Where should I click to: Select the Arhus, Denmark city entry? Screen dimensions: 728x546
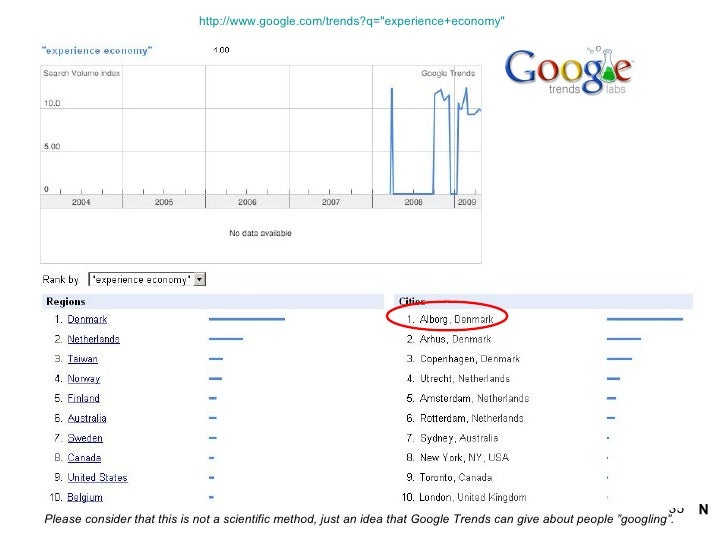click(x=455, y=339)
